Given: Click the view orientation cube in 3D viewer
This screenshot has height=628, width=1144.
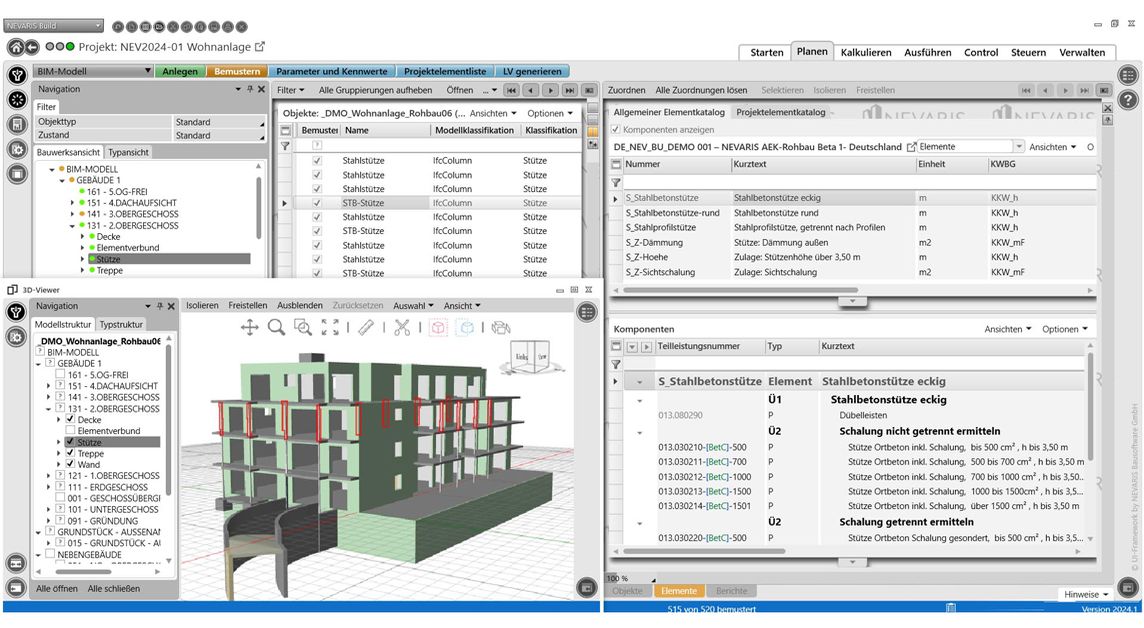Looking at the screenshot, I should 531,357.
